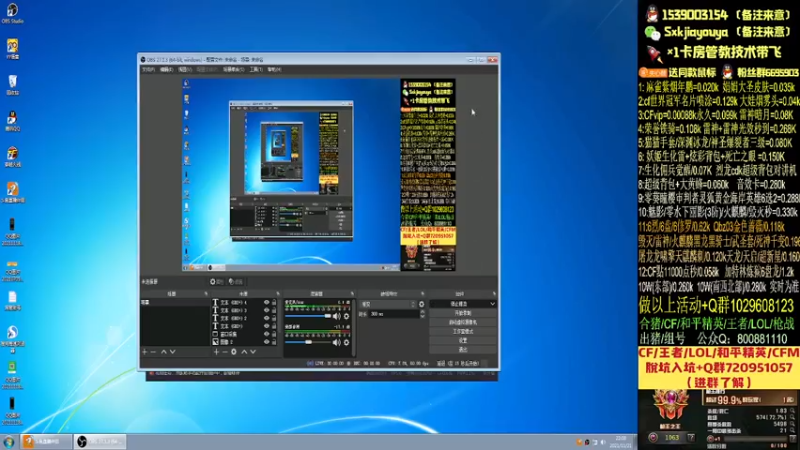
Task: Open desktop audio settings gear in mixer
Action: [x=347, y=342]
